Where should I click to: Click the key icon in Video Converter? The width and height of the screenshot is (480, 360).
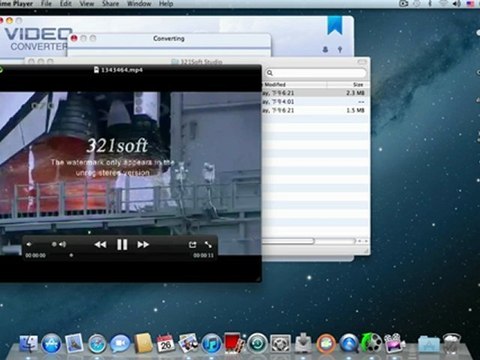340,49
